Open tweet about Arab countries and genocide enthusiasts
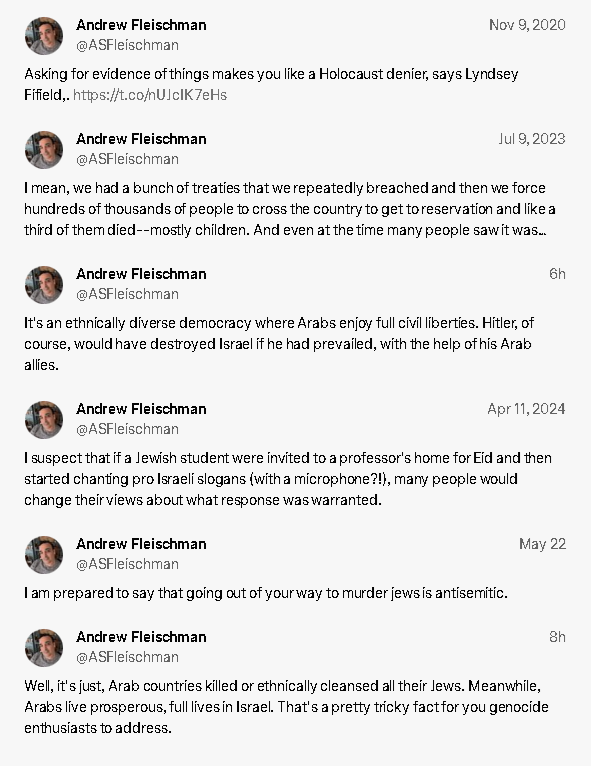The width and height of the screenshot is (591, 766). tap(286, 707)
